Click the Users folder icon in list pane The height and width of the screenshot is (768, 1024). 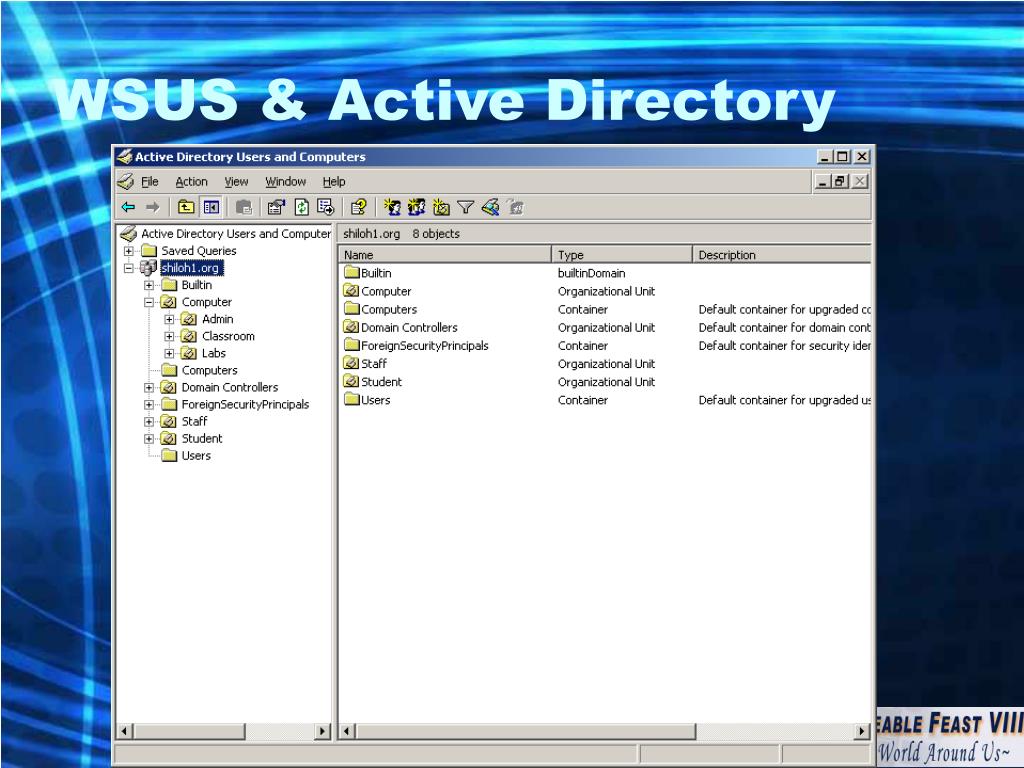[351, 400]
